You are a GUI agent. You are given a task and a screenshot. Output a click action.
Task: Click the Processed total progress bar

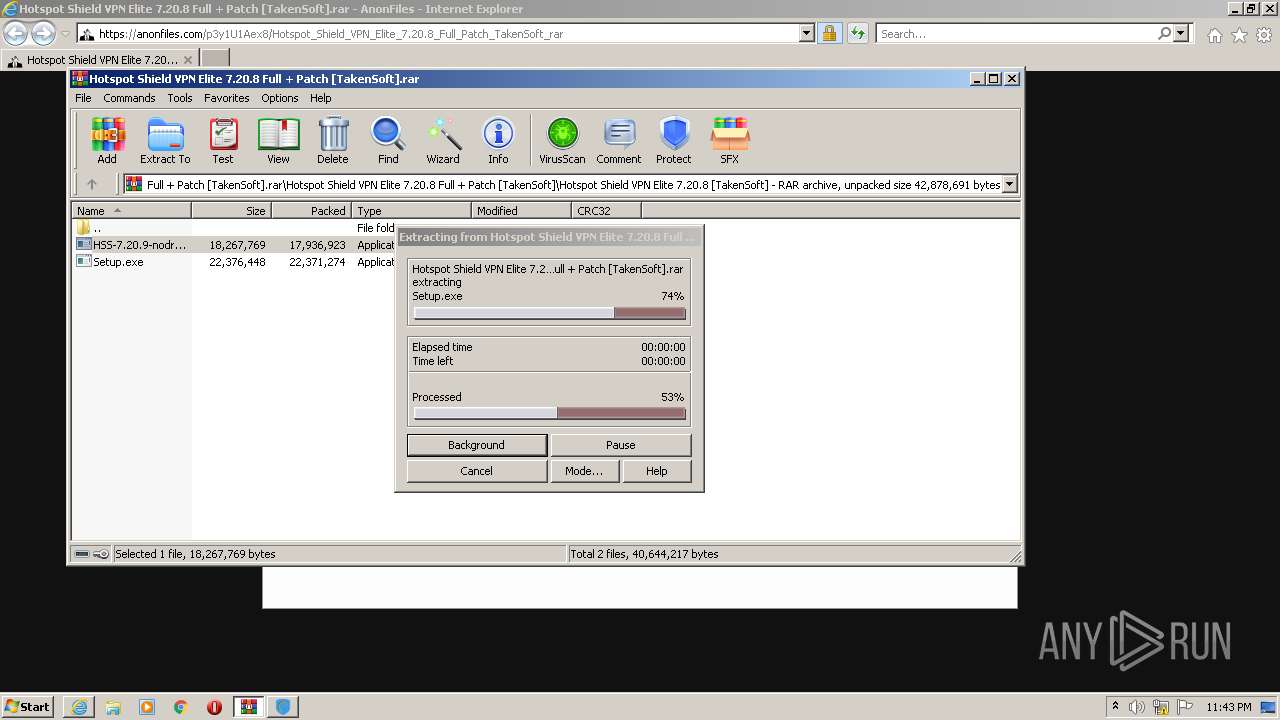549,413
